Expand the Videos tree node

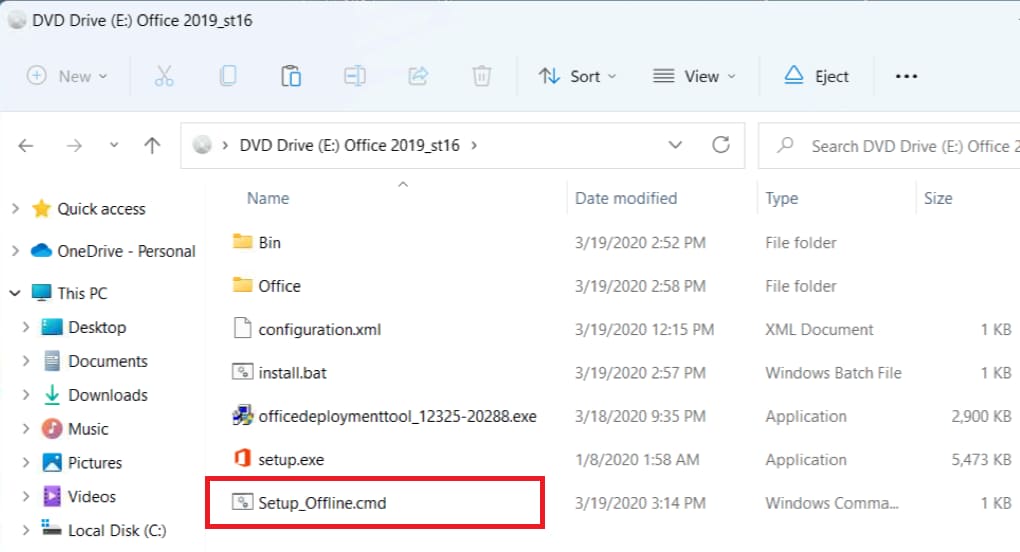click(x=26, y=496)
